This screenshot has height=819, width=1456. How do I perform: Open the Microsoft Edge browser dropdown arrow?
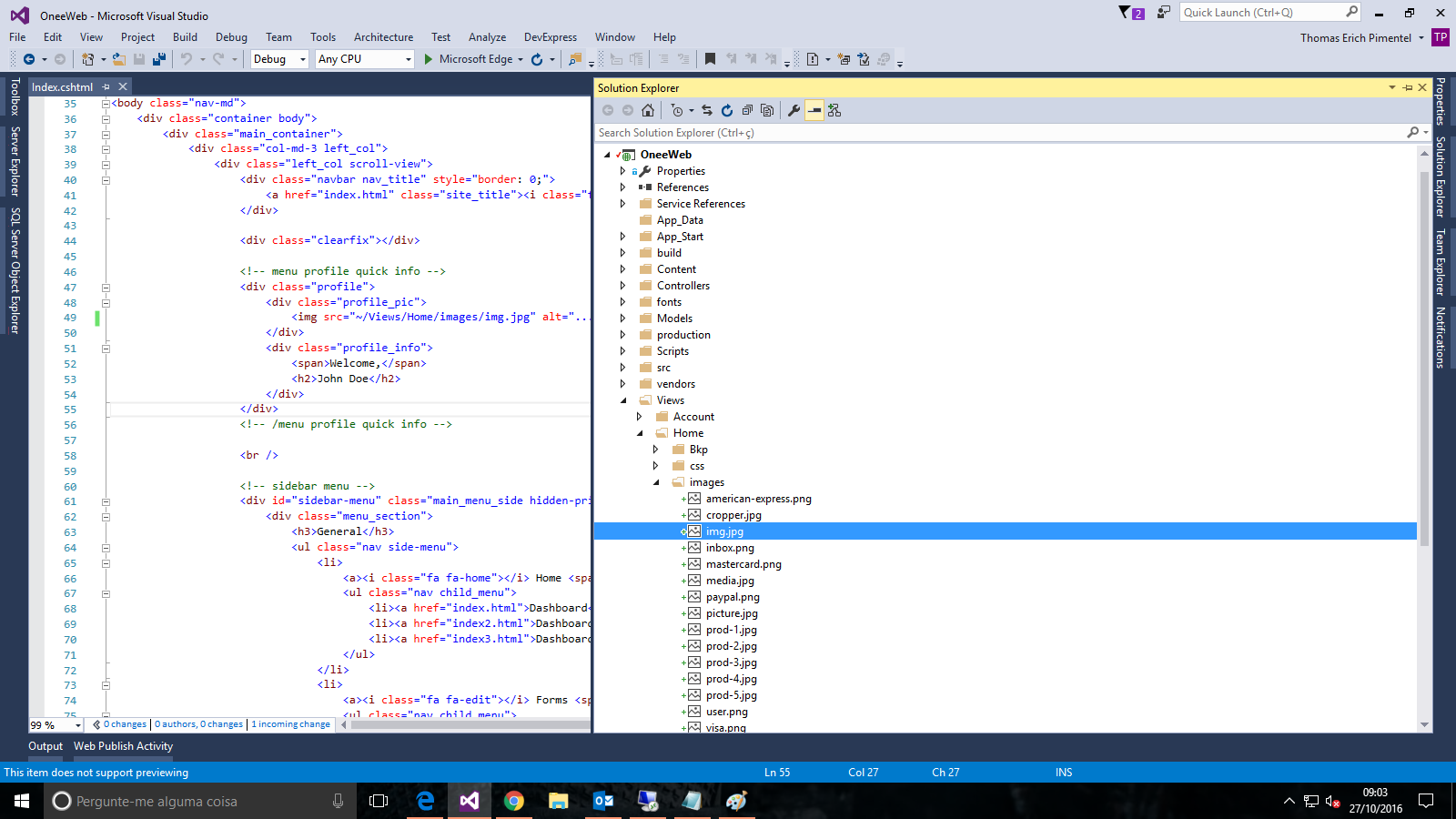pos(521,60)
